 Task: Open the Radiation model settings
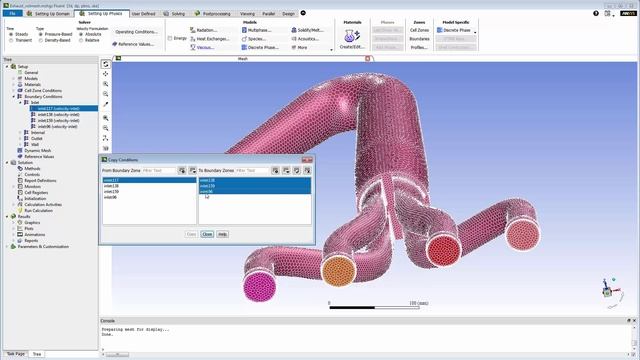tap(203, 30)
